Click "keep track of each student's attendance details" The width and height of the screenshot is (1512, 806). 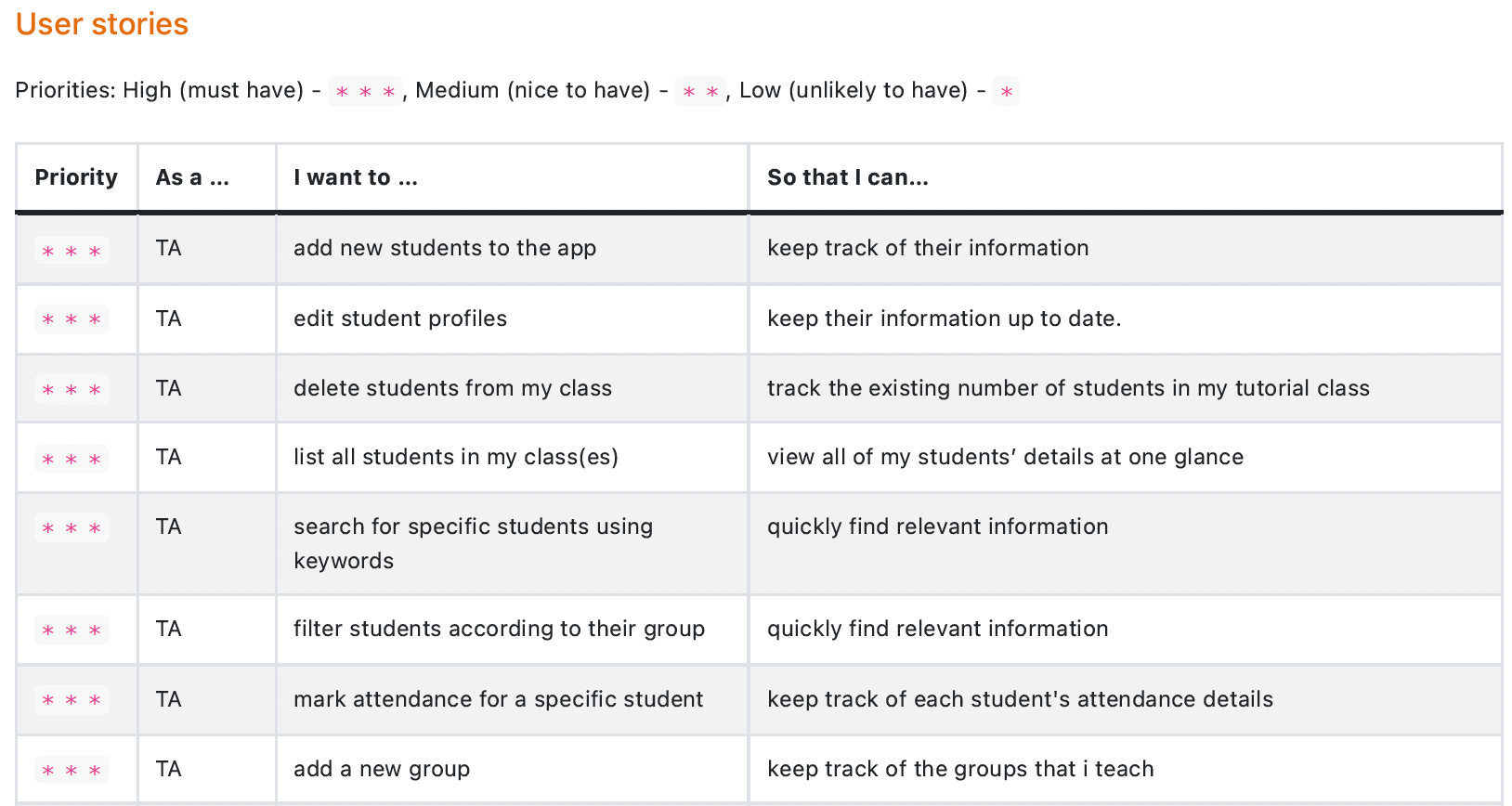click(1020, 699)
